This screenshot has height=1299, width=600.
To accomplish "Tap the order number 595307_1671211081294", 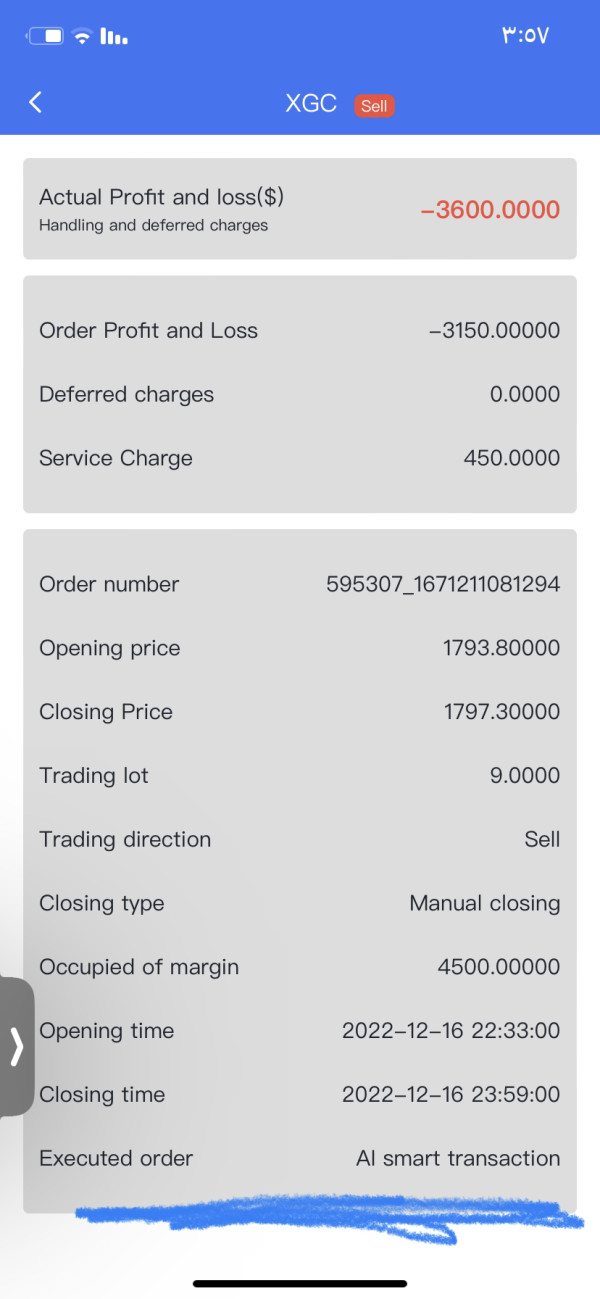I will (443, 584).
